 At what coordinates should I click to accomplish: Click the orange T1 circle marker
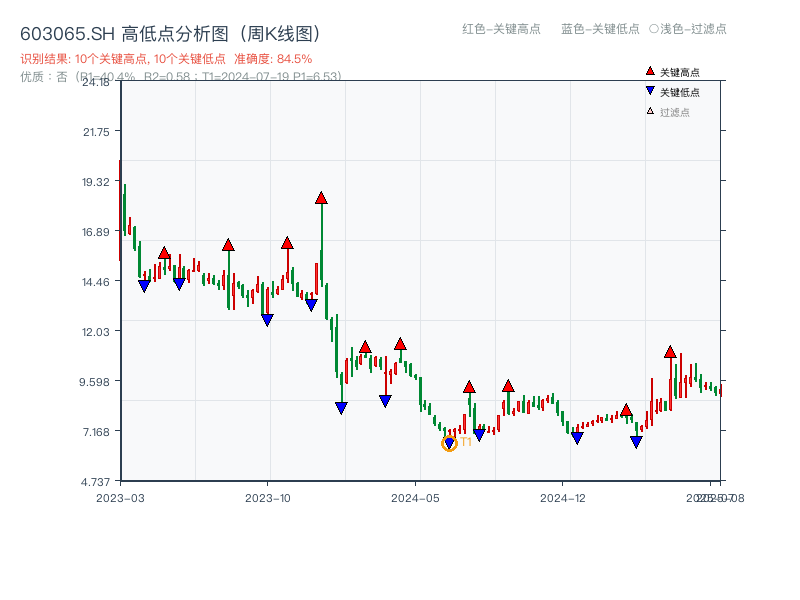[x=449, y=443]
